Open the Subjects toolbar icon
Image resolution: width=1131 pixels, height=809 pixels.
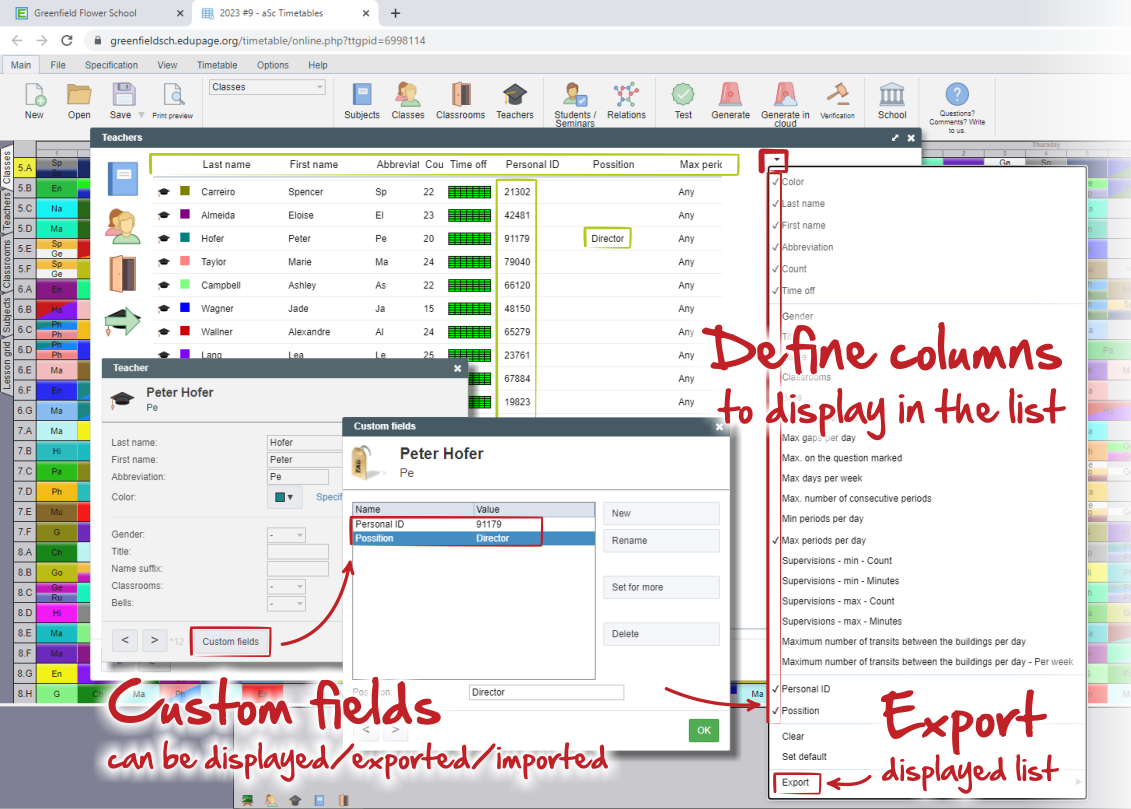click(x=362, y=100)
